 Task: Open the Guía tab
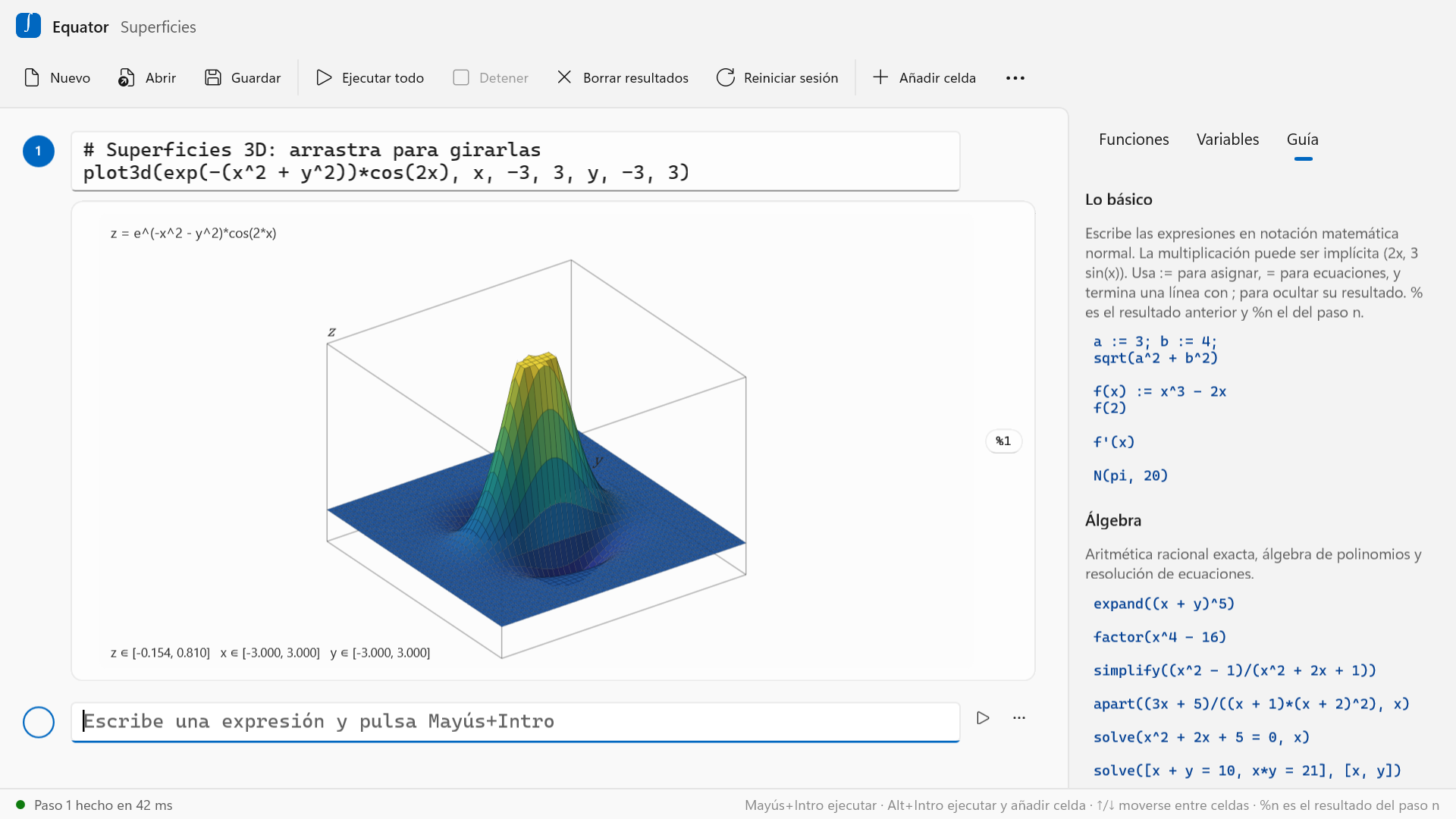coord(1303,140)
